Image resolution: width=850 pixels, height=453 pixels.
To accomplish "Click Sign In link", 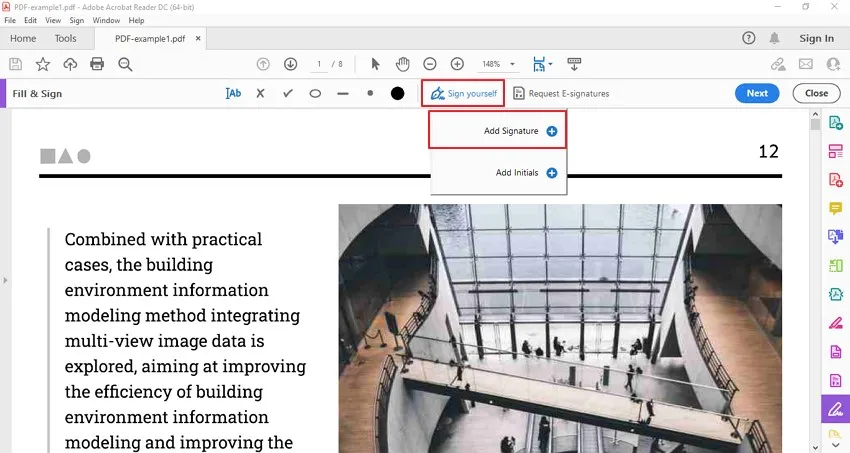I will point(816,38).
